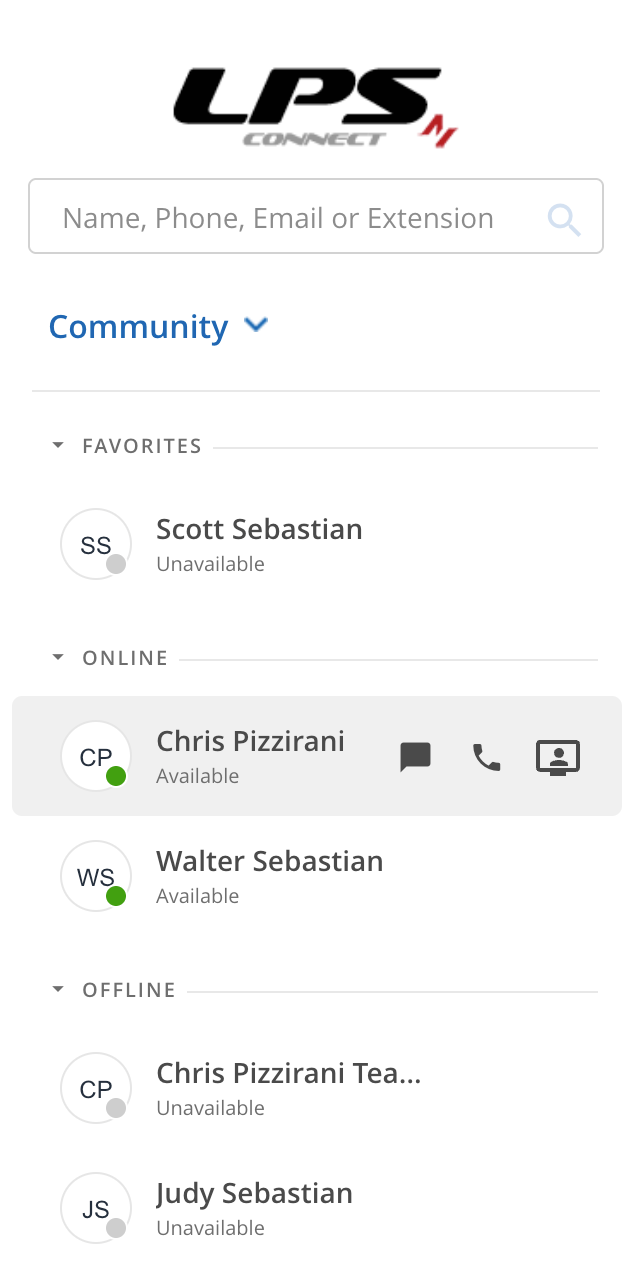The height and width of the screenshot is (1283, 634).
Task: Click the search magnifier icon
Action: click(x=564, y=219)
